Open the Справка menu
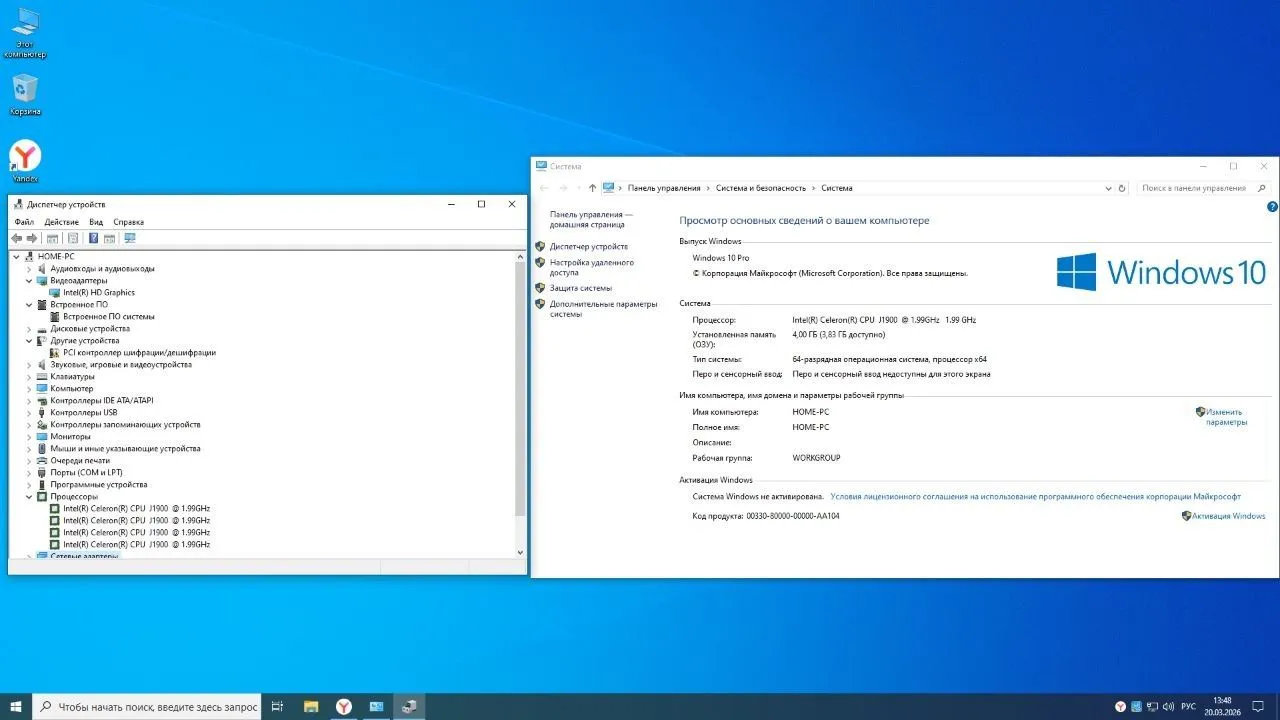The width and height of the screenshot is (1280, 720). point(129,222)
